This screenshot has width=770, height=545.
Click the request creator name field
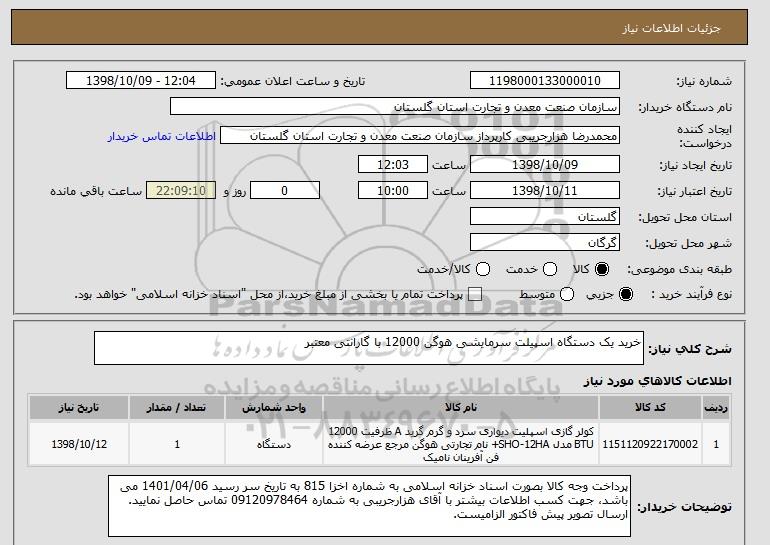point(420,136)
